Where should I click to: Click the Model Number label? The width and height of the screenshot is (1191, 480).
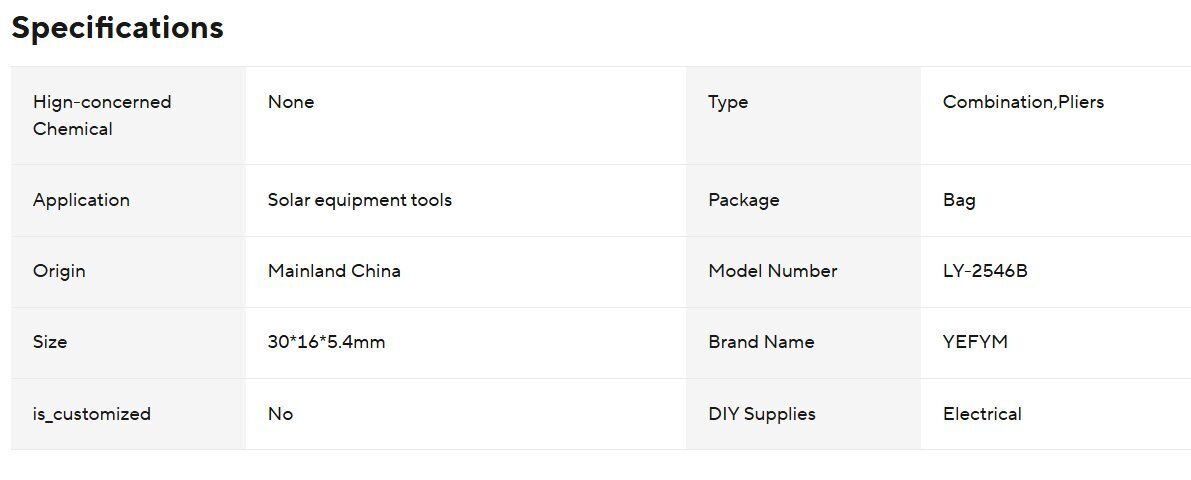(772, 271)
